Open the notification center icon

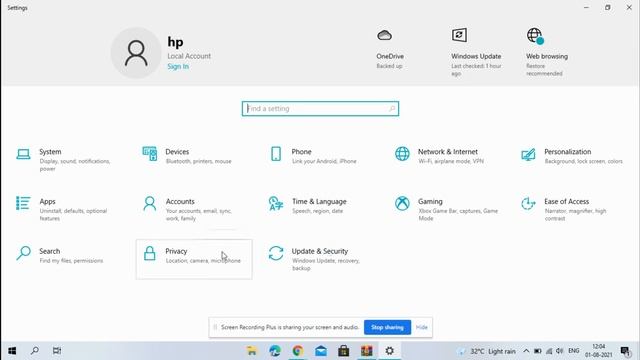click(x=625, y=351)
